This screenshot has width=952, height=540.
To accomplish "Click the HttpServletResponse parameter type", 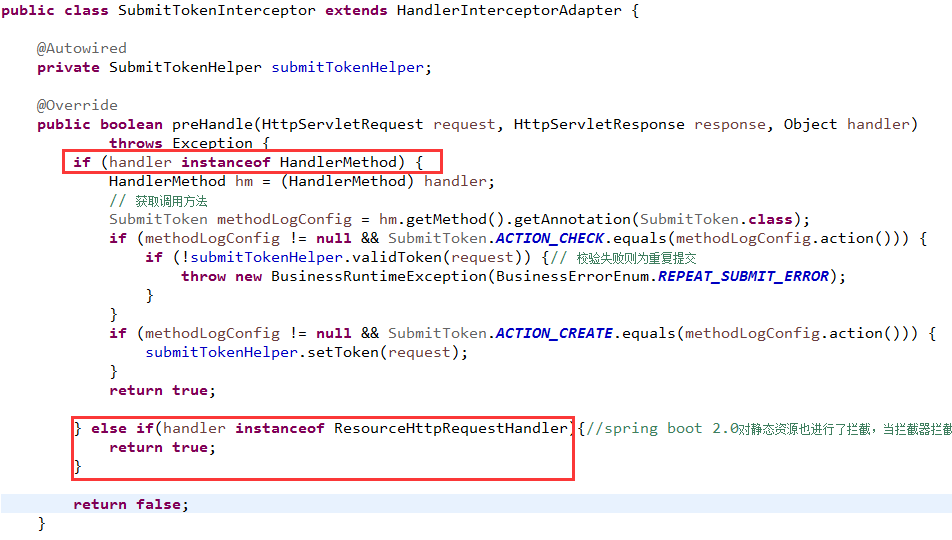I will coord(599,125).
